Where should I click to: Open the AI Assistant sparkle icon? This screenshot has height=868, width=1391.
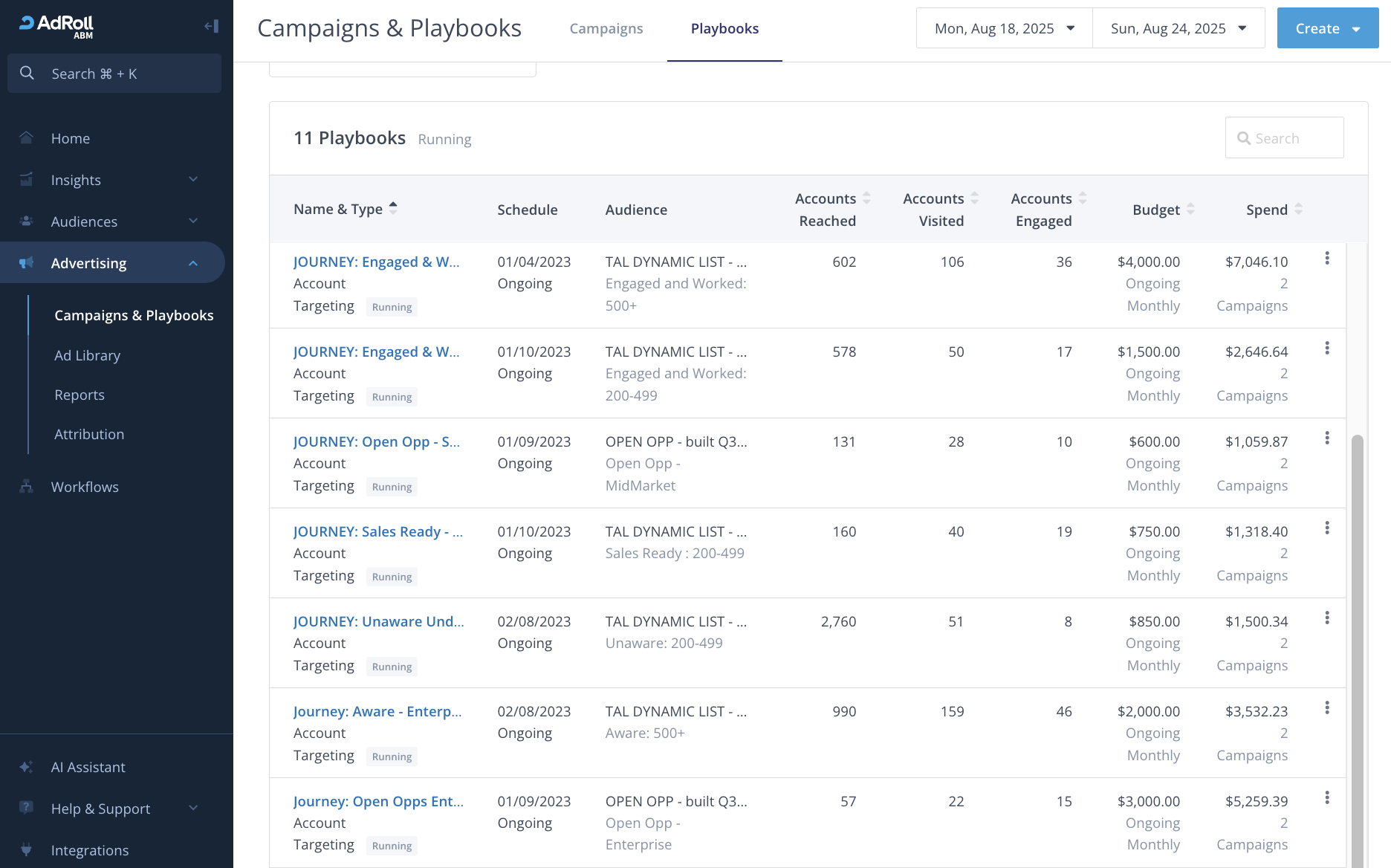click(x=27, y=767)
